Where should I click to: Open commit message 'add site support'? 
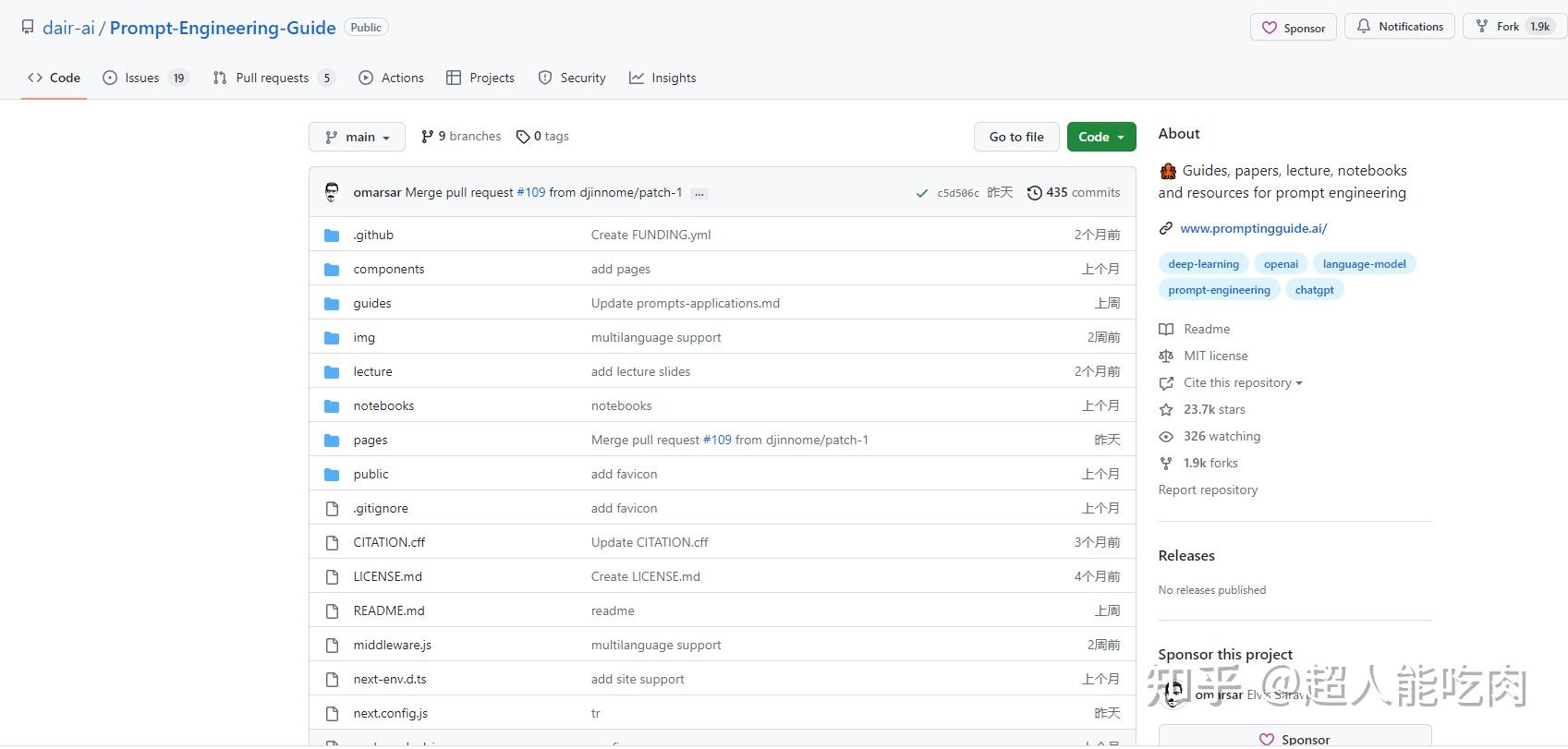click(638, 680)
